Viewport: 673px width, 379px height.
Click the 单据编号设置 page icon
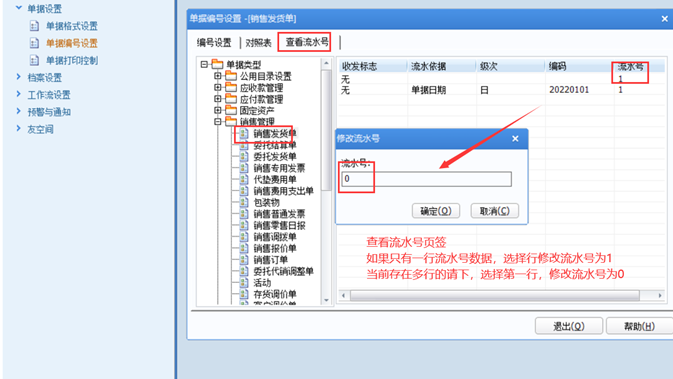click(x=34, y=43)
